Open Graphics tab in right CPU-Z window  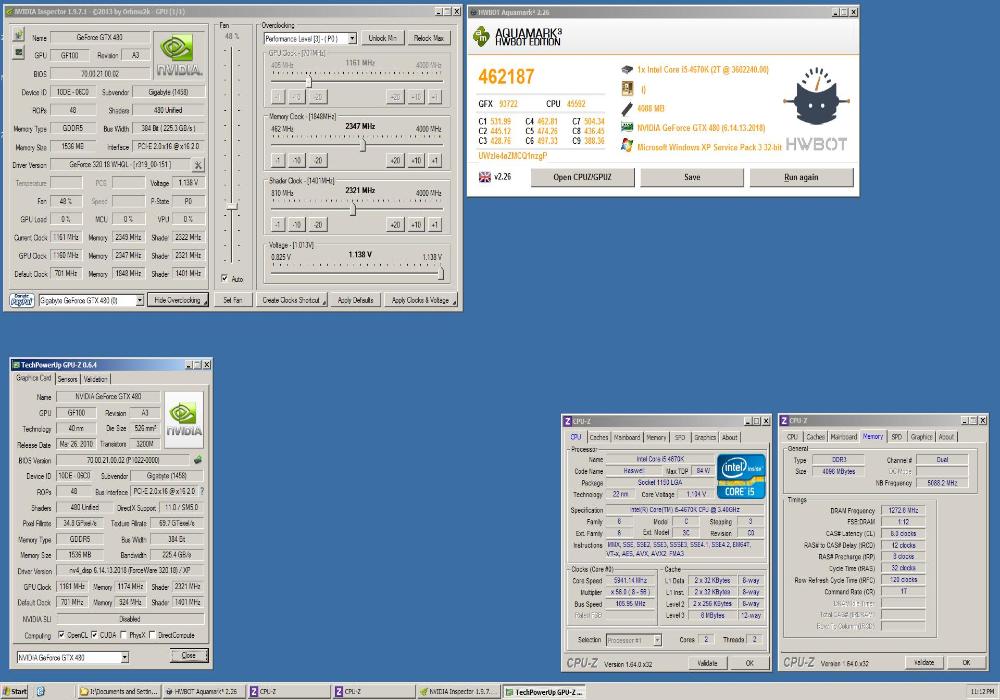tap(921, 437)
